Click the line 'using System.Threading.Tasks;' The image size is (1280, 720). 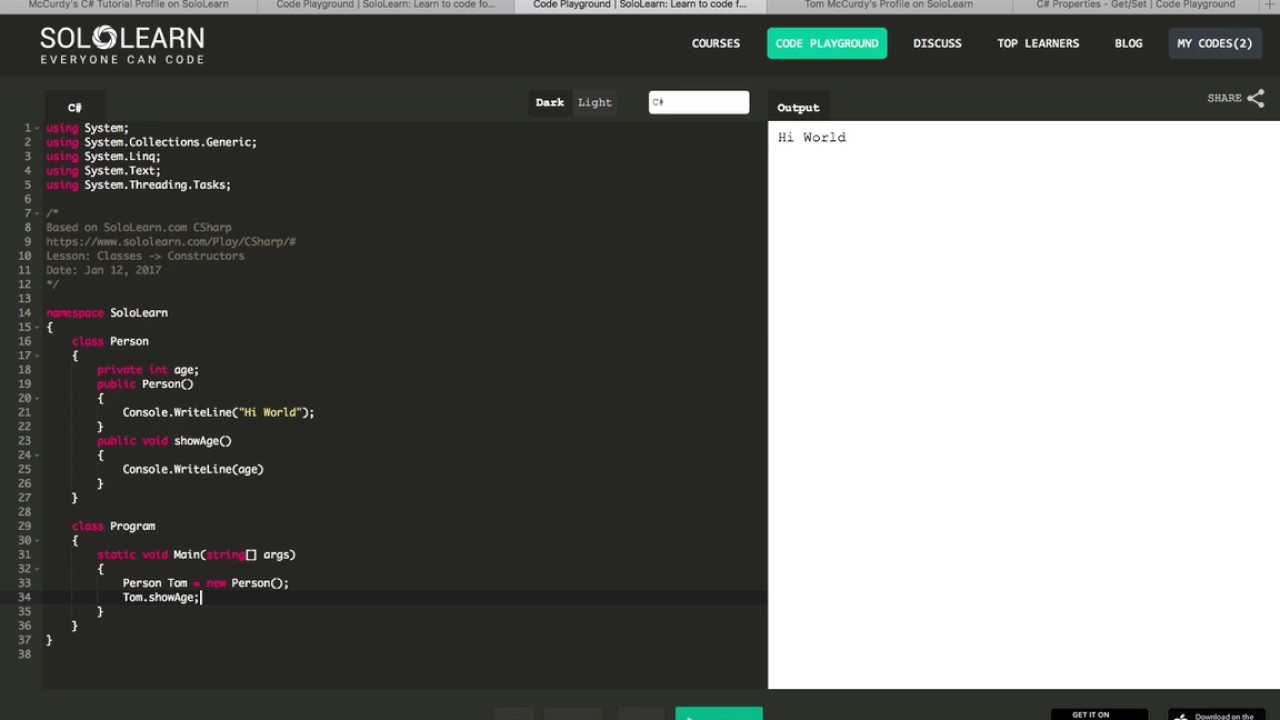138,185
